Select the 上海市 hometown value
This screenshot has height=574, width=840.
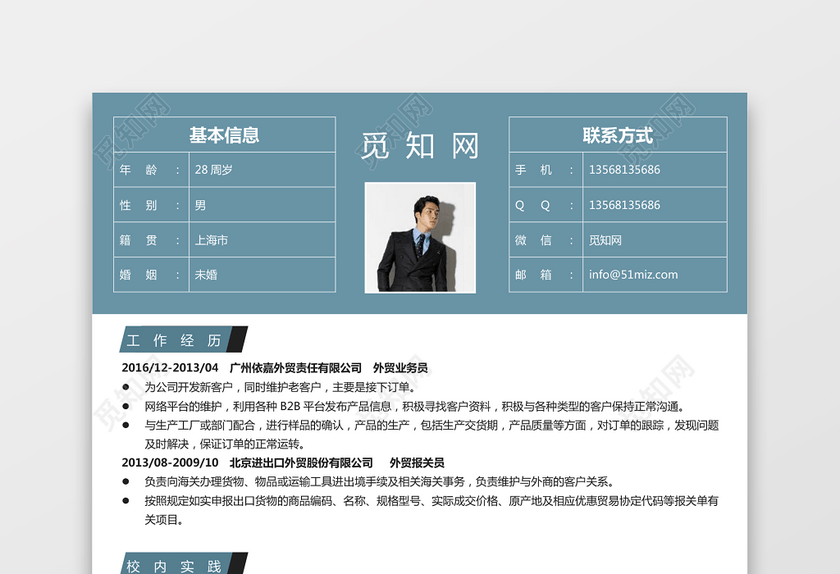tap(211, 240)
